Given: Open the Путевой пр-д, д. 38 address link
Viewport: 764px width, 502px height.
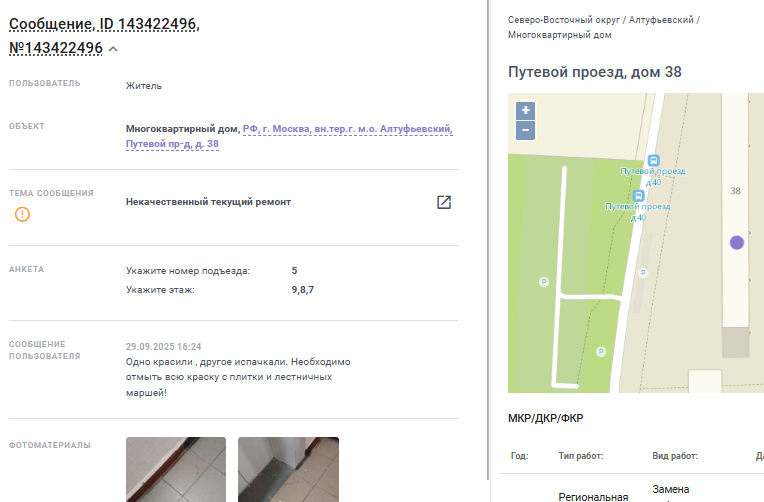Looking at the screenshot, I should click(x=172, y=144).
